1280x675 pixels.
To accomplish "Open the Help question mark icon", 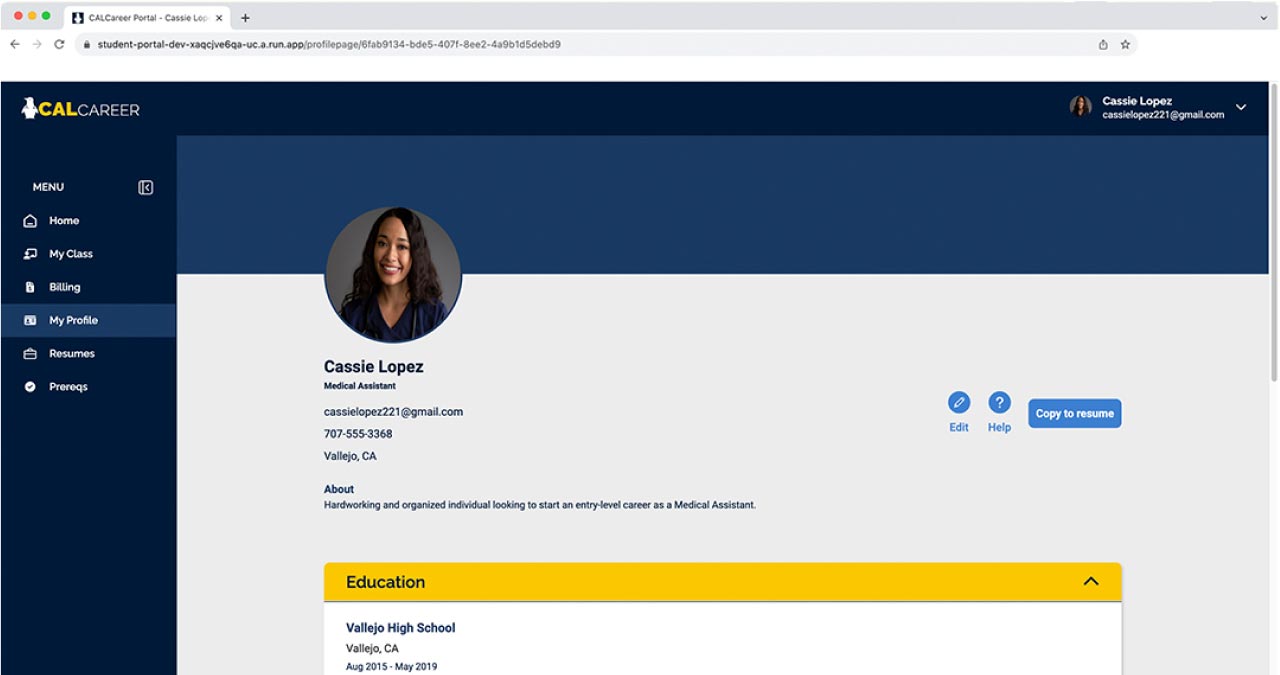I will [999, 402].
